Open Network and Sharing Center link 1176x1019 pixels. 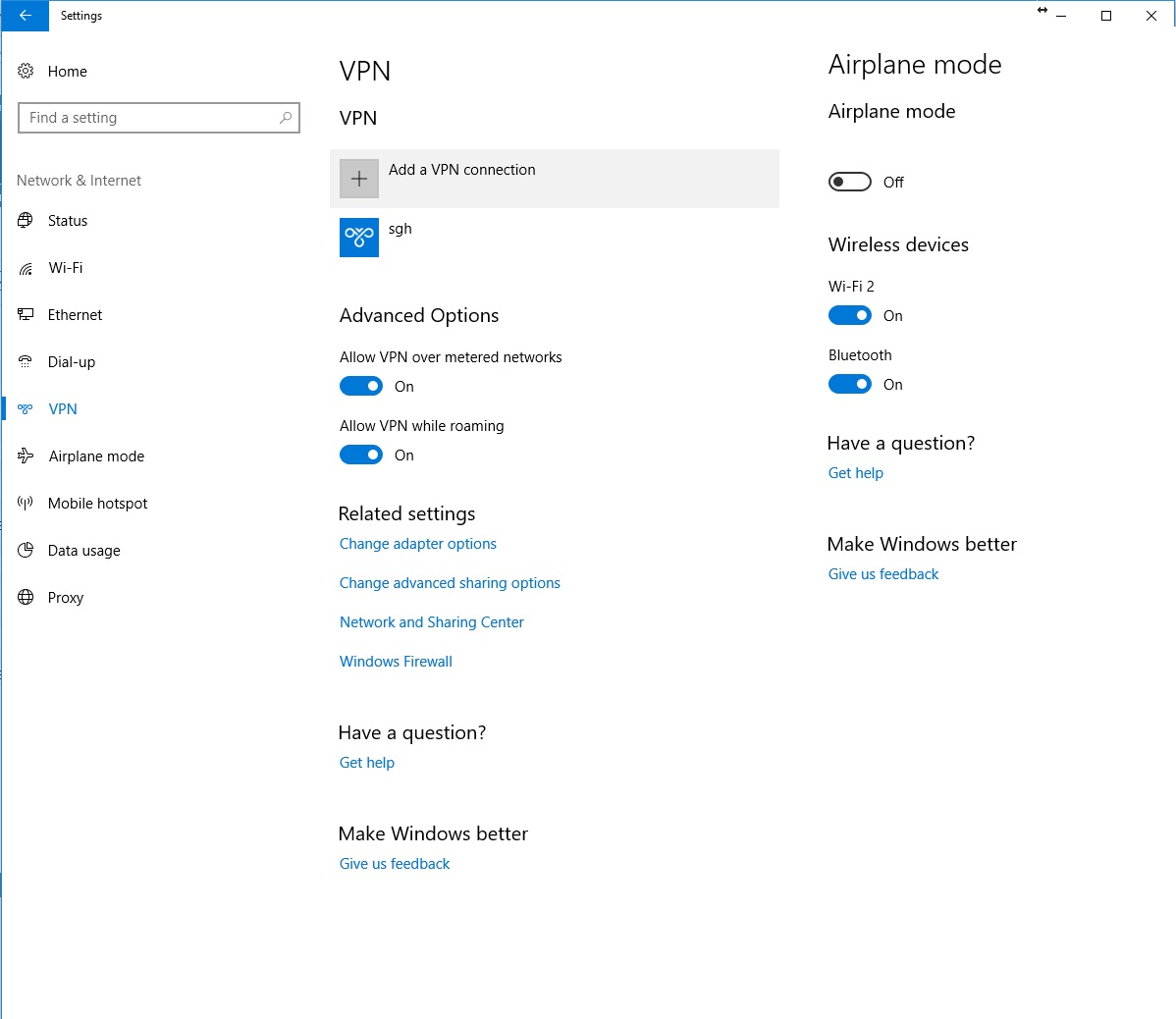[x=431, y=622]
